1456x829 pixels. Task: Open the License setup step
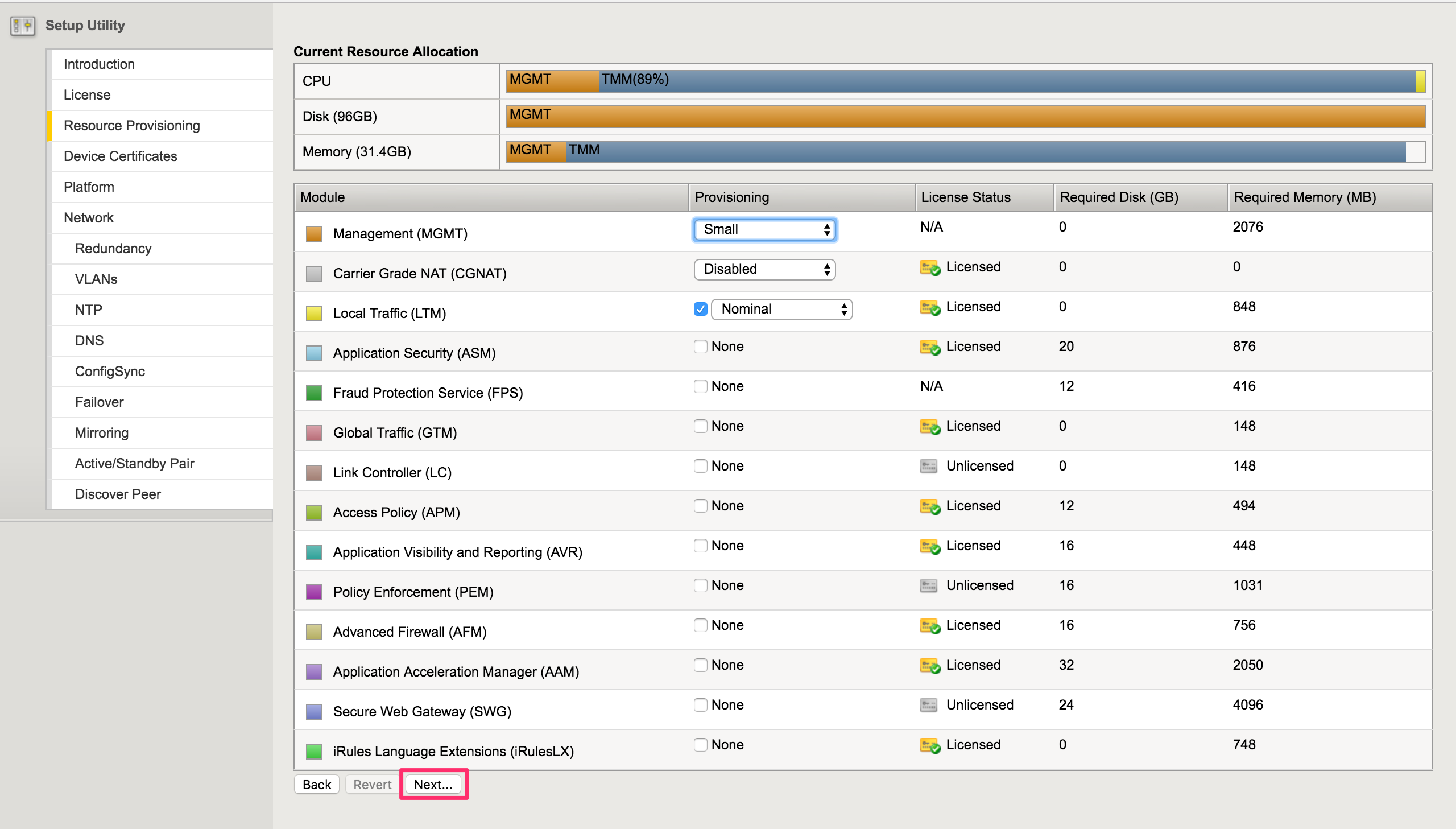(162, 95)
